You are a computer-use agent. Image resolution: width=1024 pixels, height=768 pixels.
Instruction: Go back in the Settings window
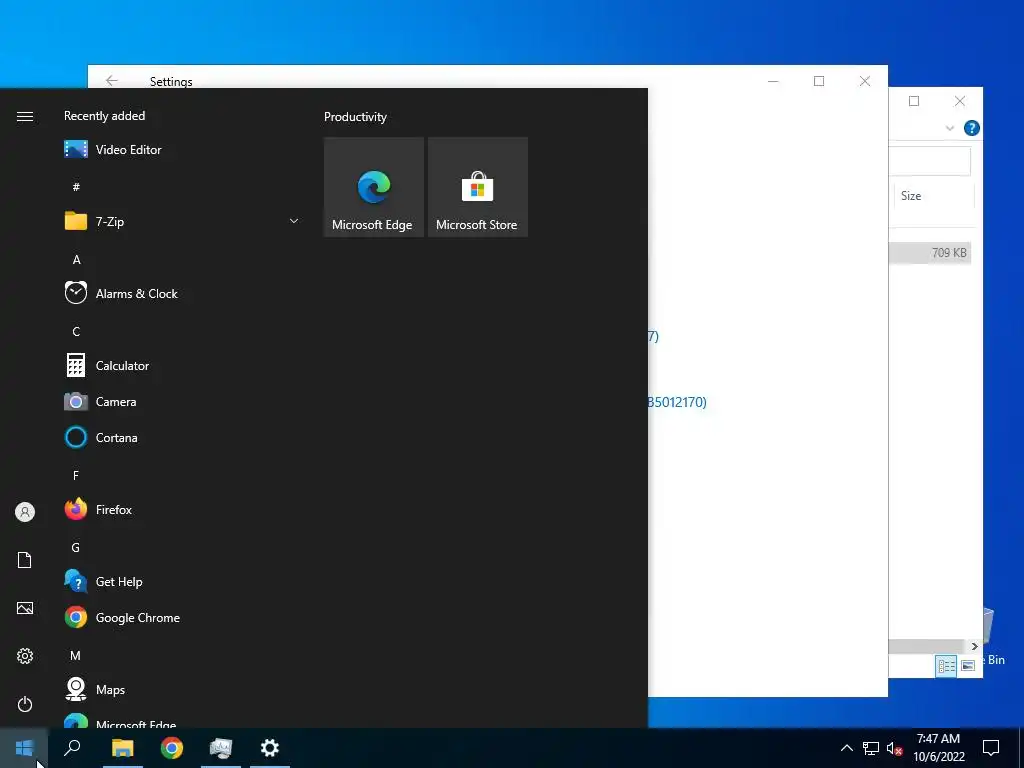coord(112,80)
